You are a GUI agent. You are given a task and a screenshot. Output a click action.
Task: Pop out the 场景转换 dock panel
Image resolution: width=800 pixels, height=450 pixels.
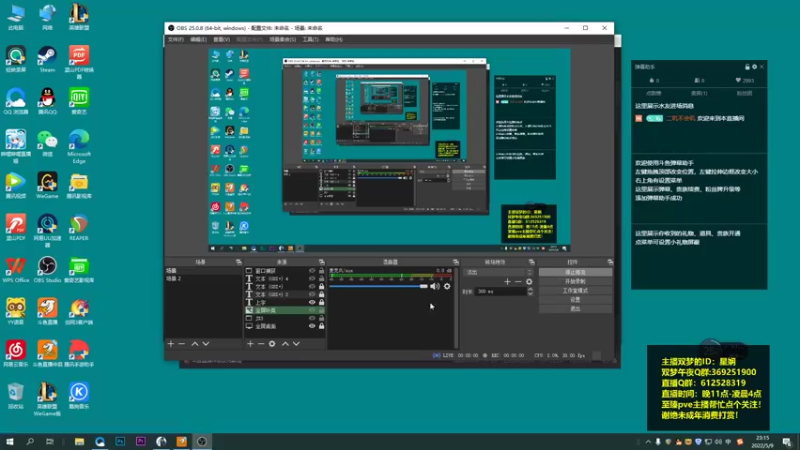pyautogui.click(x=532, y=262)
